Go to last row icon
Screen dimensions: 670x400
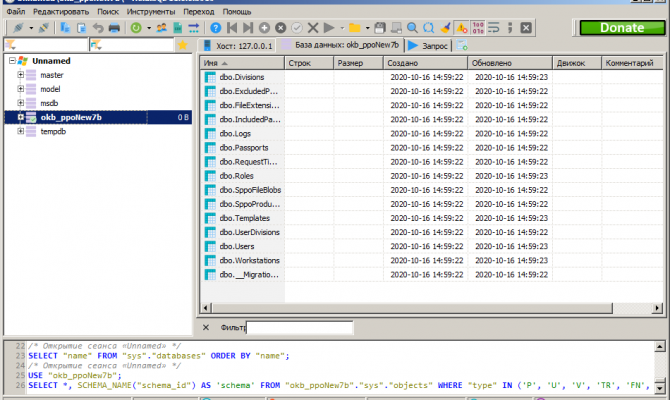[248, 28]
